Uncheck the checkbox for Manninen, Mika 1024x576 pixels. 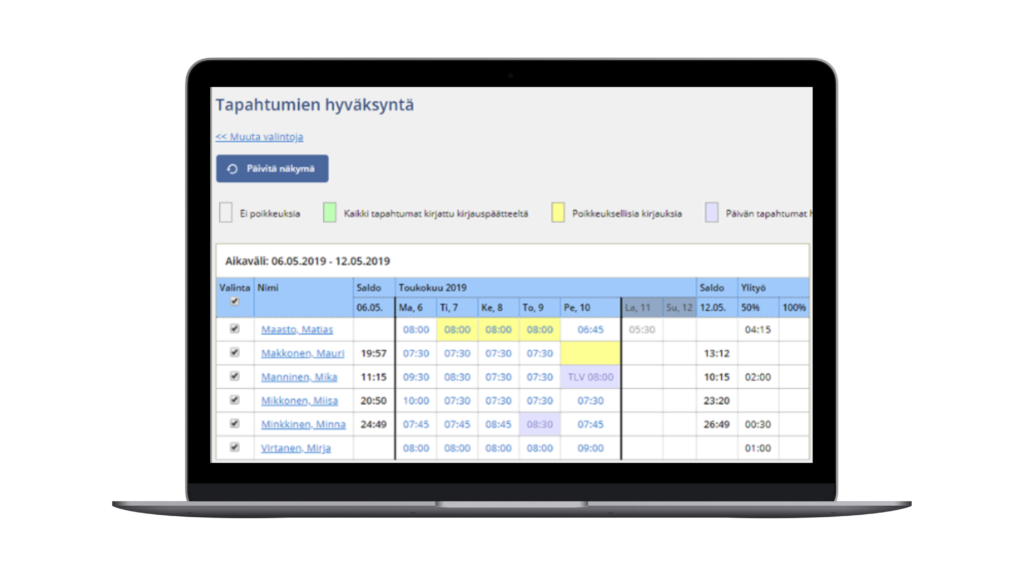click(235, 377)
